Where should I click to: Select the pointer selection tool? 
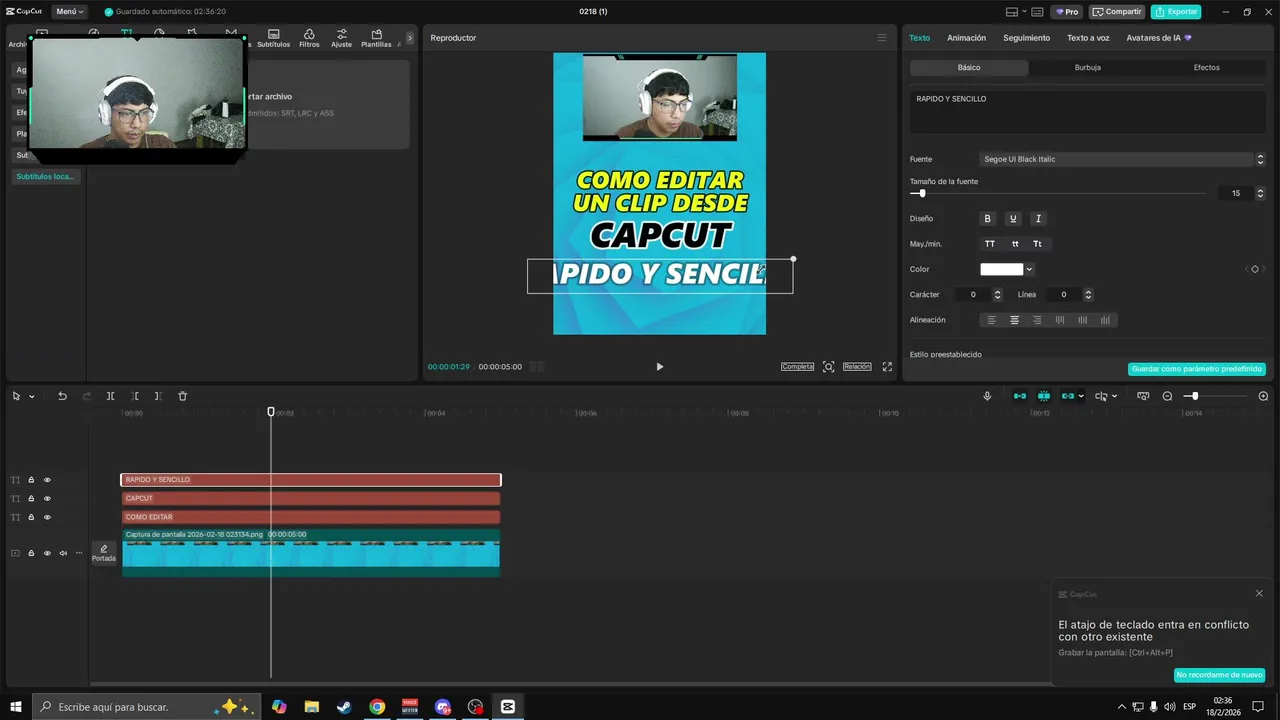pyautogui.click(x=16, y=396)
